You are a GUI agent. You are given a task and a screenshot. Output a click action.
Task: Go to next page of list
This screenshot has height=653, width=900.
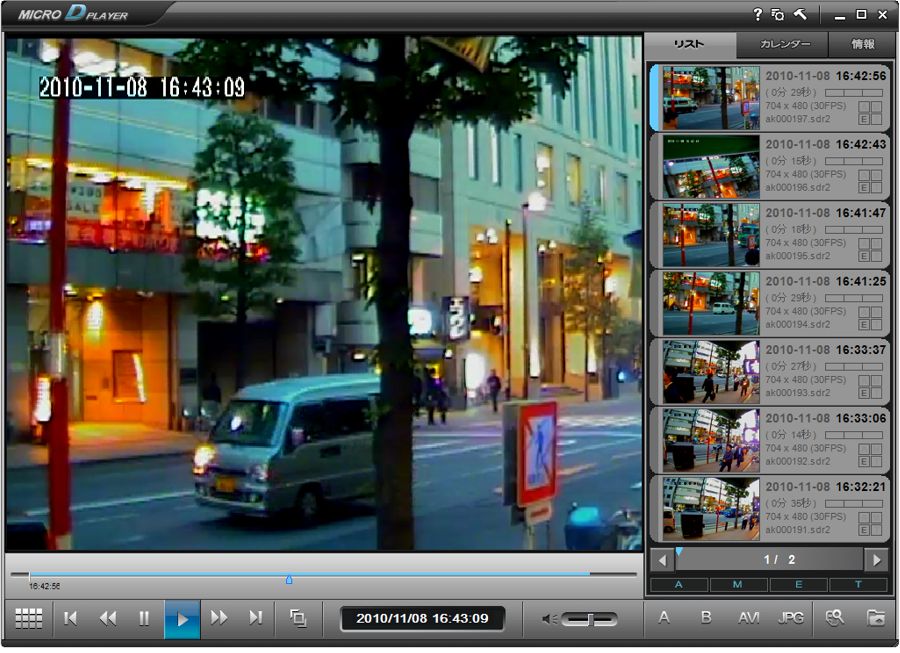click(x=876, y=560)
